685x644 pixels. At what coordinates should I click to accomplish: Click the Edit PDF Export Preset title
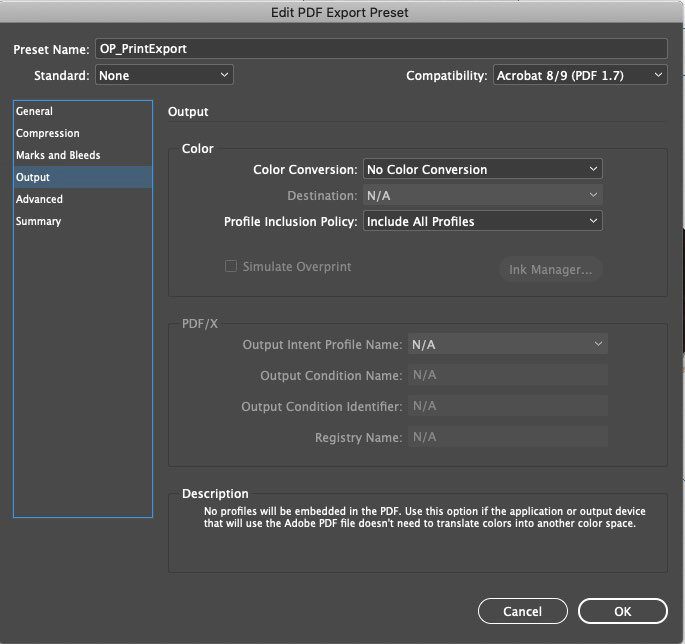(x=339, y=12)
